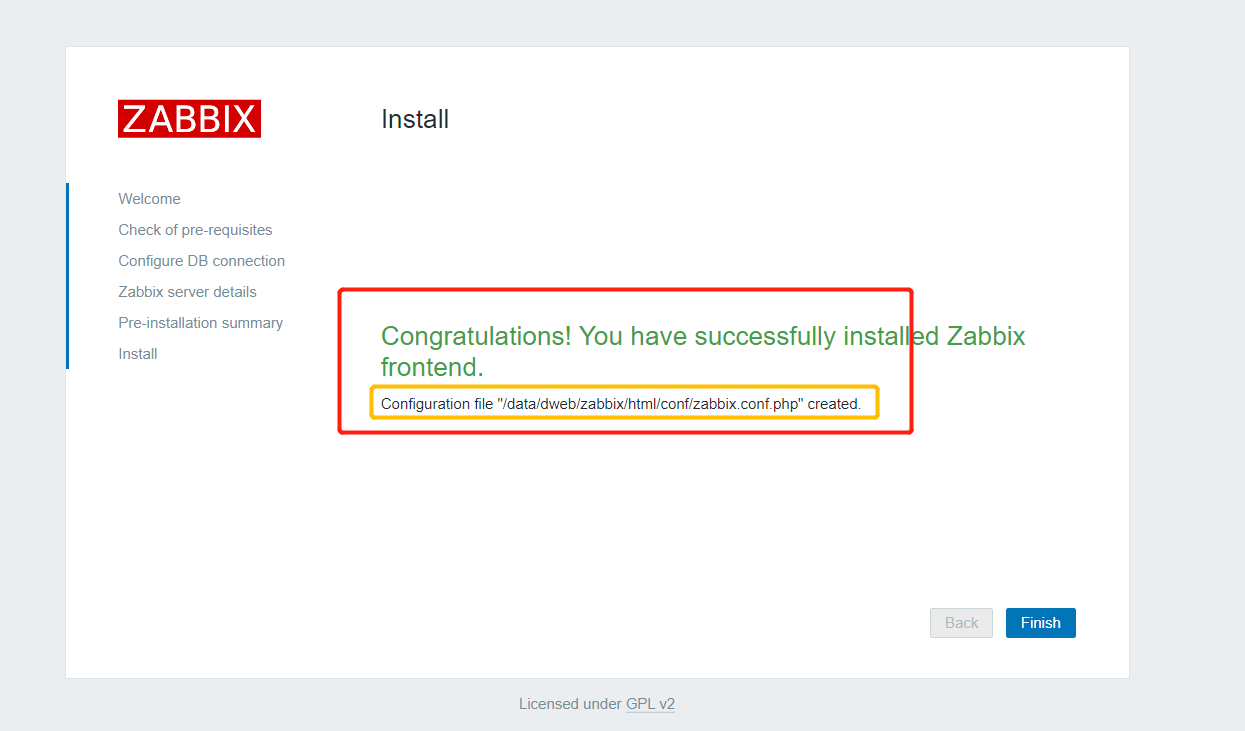Click the "Licensed under" footer text
This screenshot has height=731, width=1245.
[570, 704]
